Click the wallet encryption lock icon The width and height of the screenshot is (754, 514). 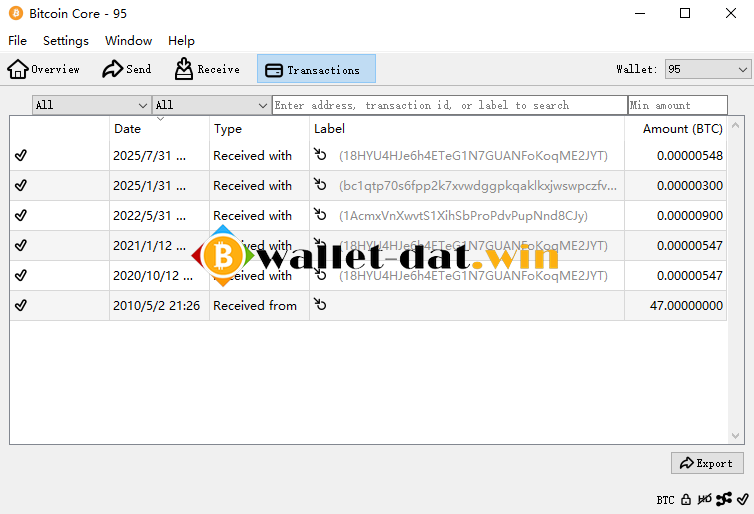(686, 500)
